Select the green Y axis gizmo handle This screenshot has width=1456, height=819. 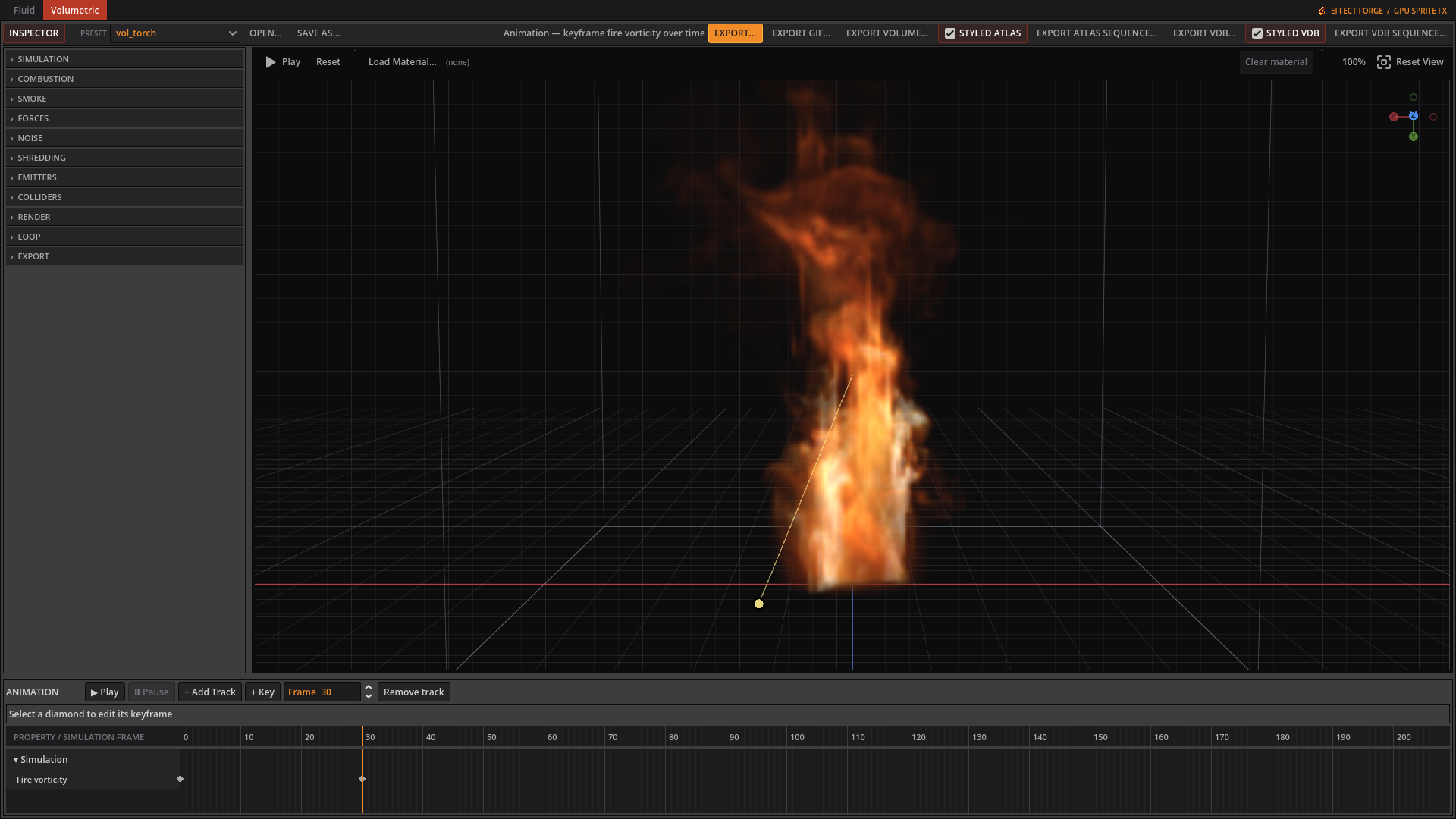[1414, 136]
